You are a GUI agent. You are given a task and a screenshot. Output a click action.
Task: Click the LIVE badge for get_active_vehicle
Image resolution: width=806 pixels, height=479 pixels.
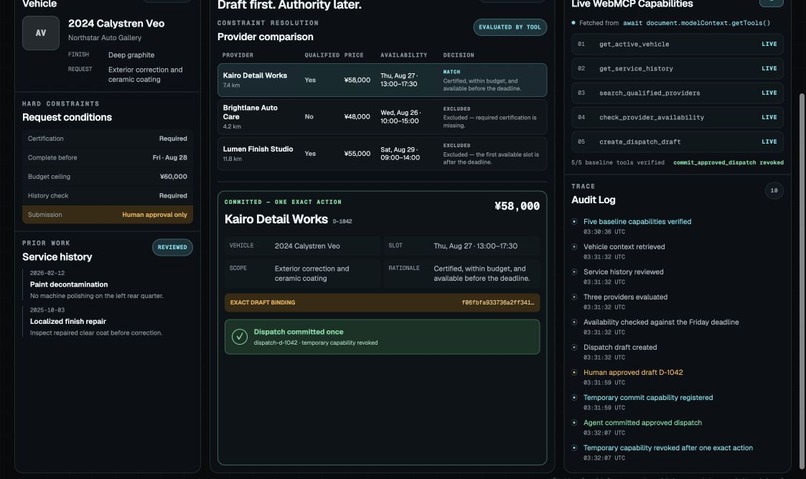[769, 44]
